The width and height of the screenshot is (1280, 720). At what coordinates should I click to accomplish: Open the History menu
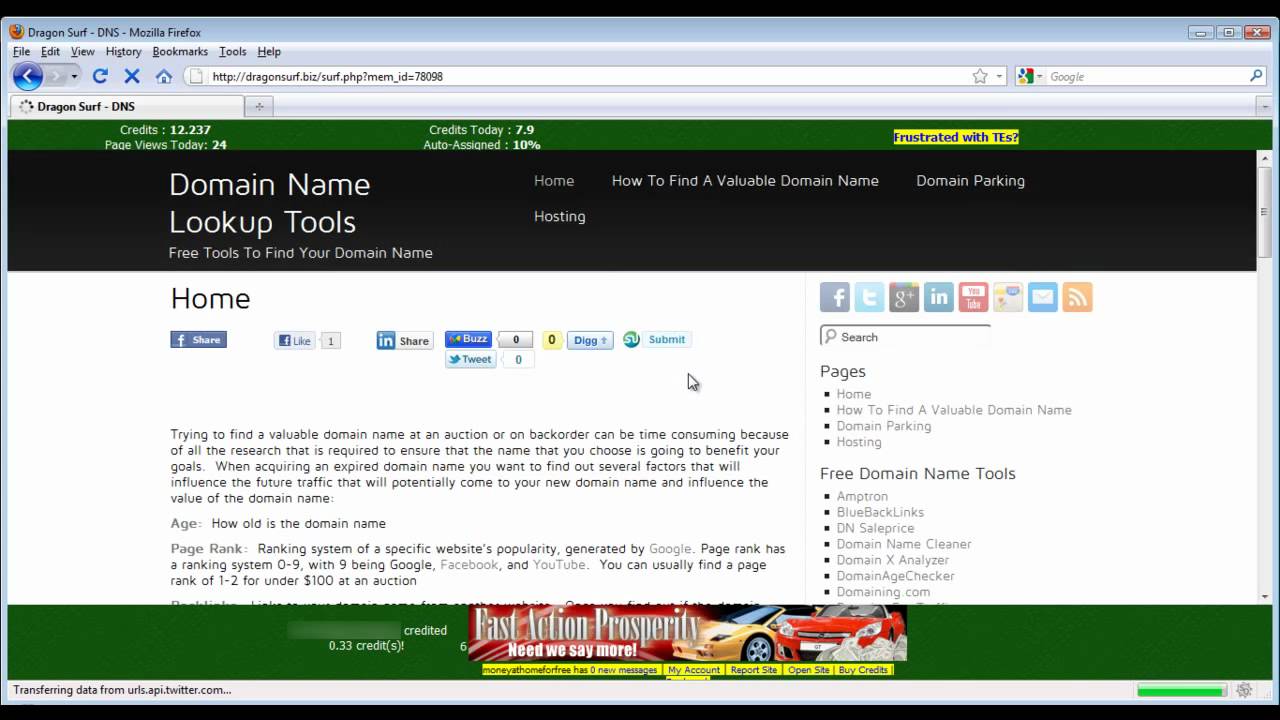123,51
